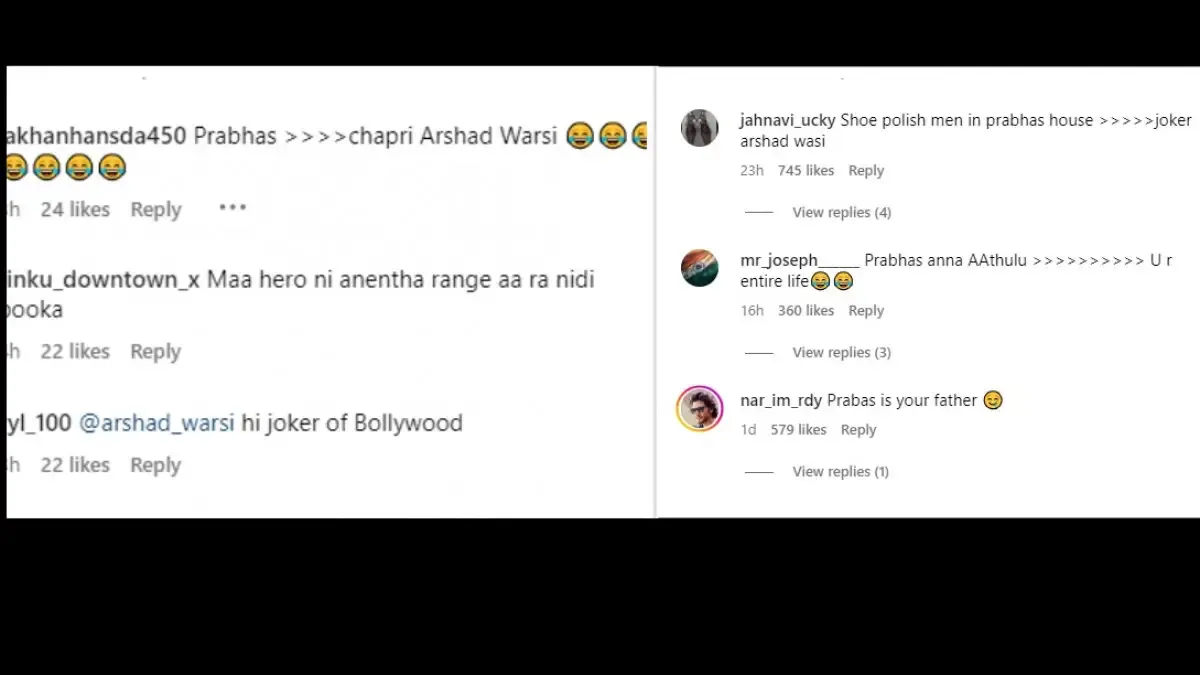1200x675 pixels.
Task: Expand View replies (1) under nar_im_rdy's comment
Action: tap(841, 471)
